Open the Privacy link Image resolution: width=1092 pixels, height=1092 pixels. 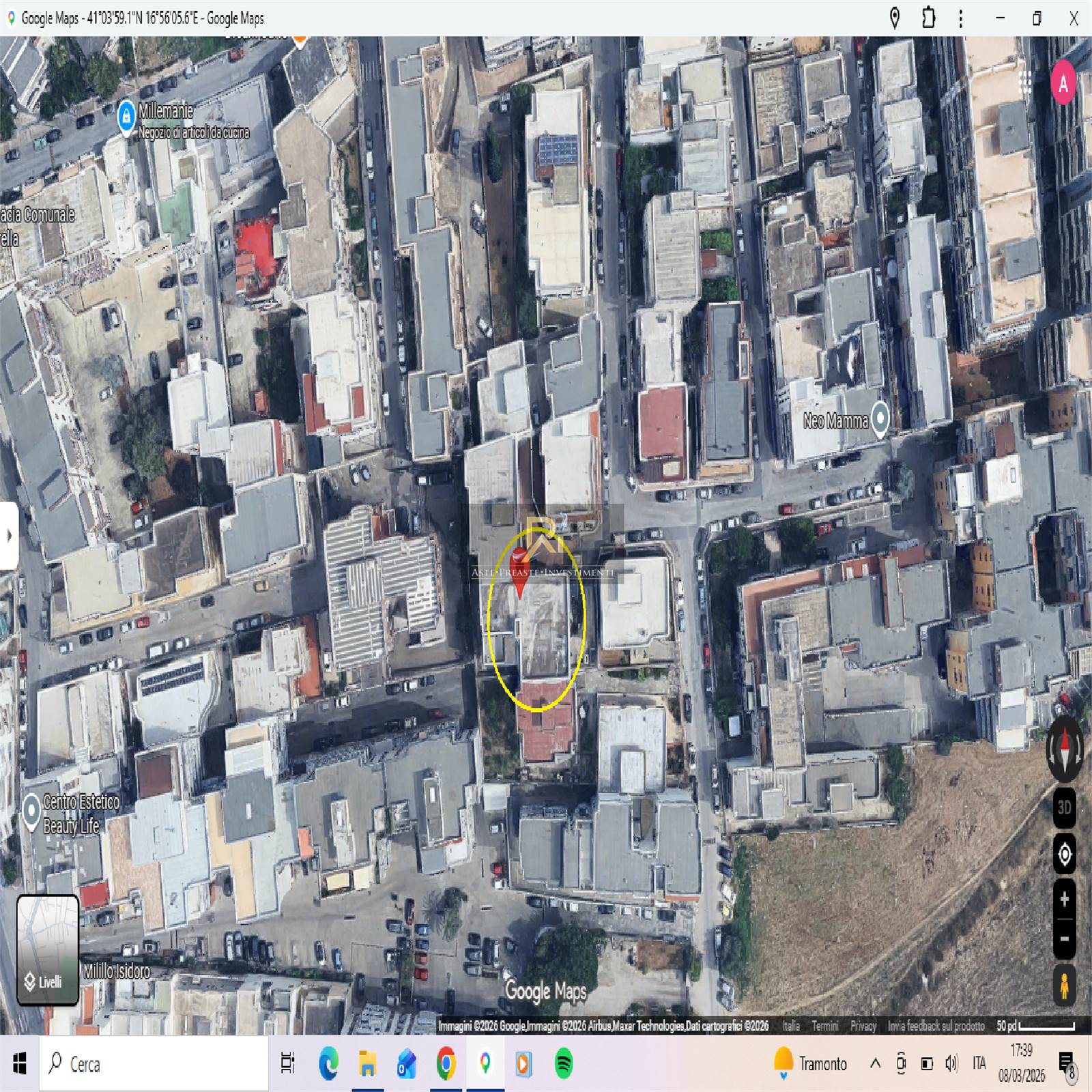863,1026
